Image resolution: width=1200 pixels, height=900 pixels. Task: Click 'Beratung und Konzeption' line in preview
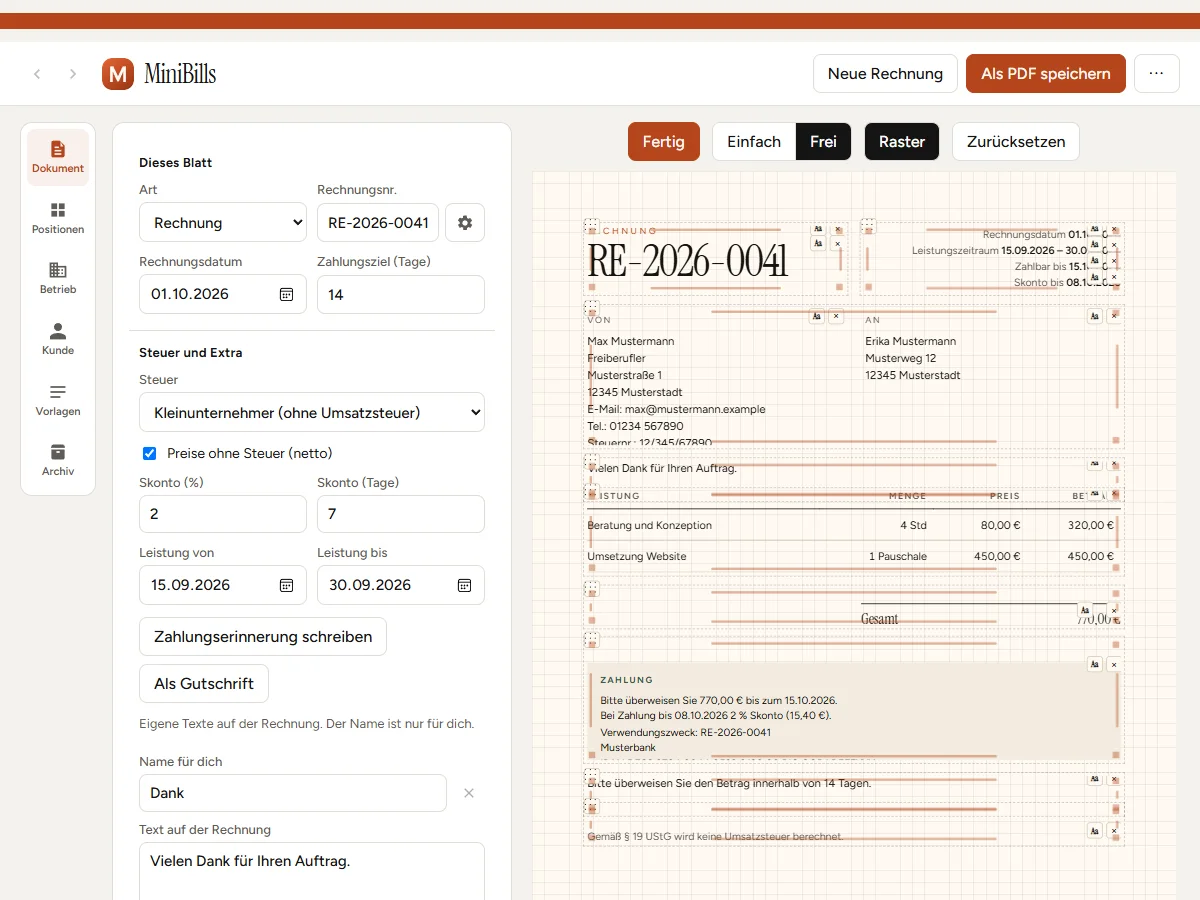pyautogui.click(x=650, y=525)
